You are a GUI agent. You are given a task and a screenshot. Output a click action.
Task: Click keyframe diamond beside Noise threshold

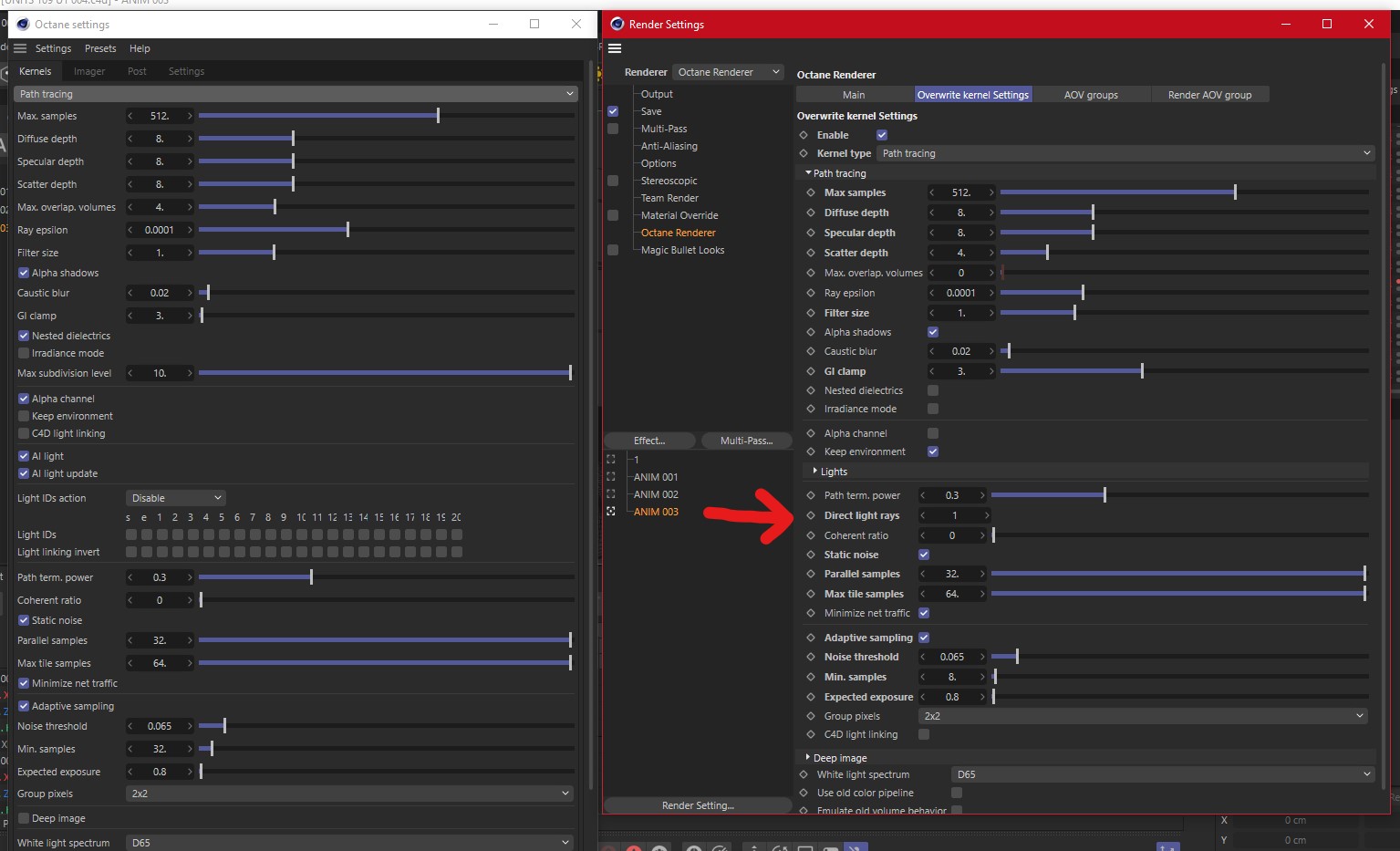811,657
